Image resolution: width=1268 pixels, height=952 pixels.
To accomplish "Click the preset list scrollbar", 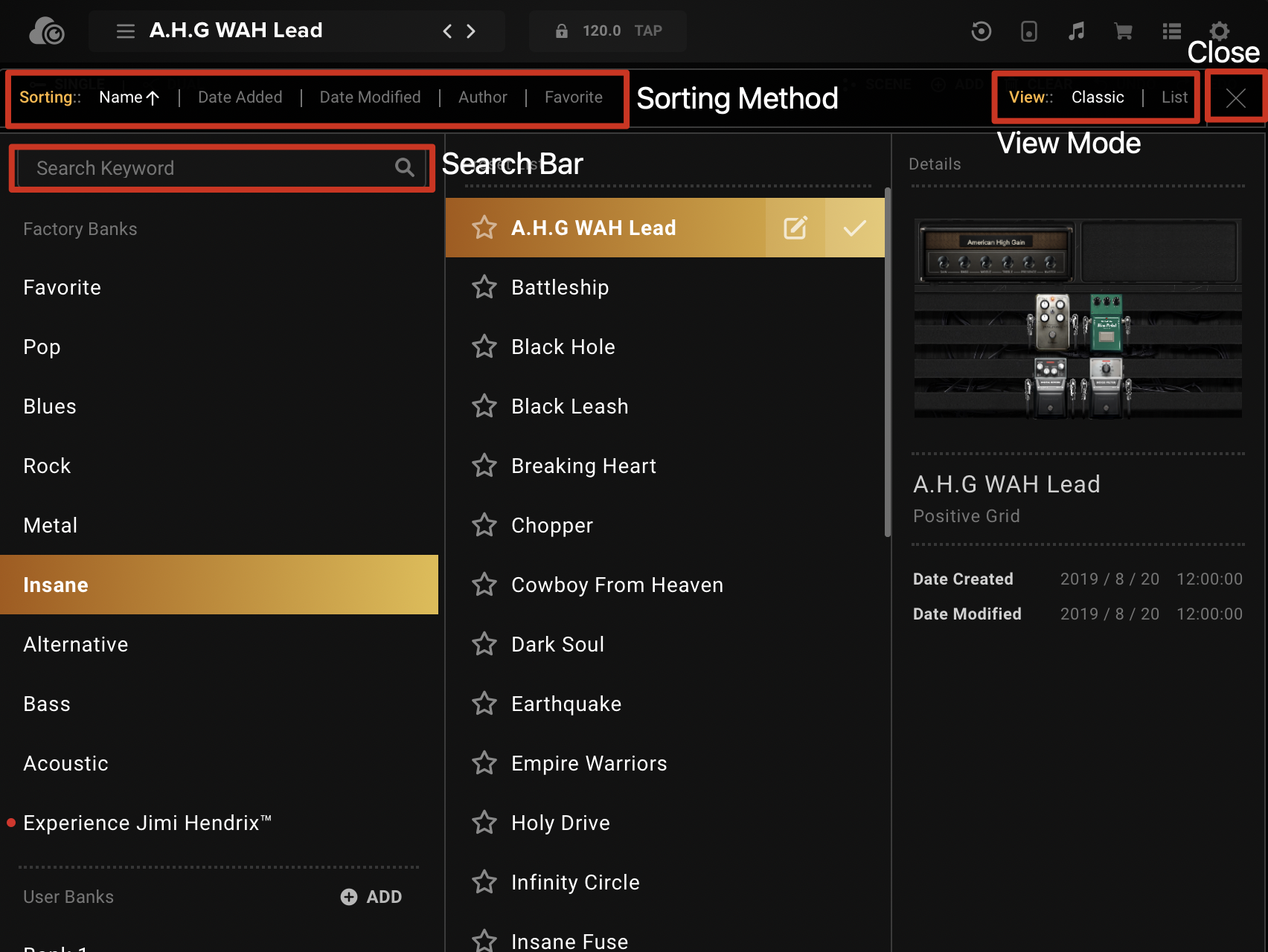I will [888, 362].
